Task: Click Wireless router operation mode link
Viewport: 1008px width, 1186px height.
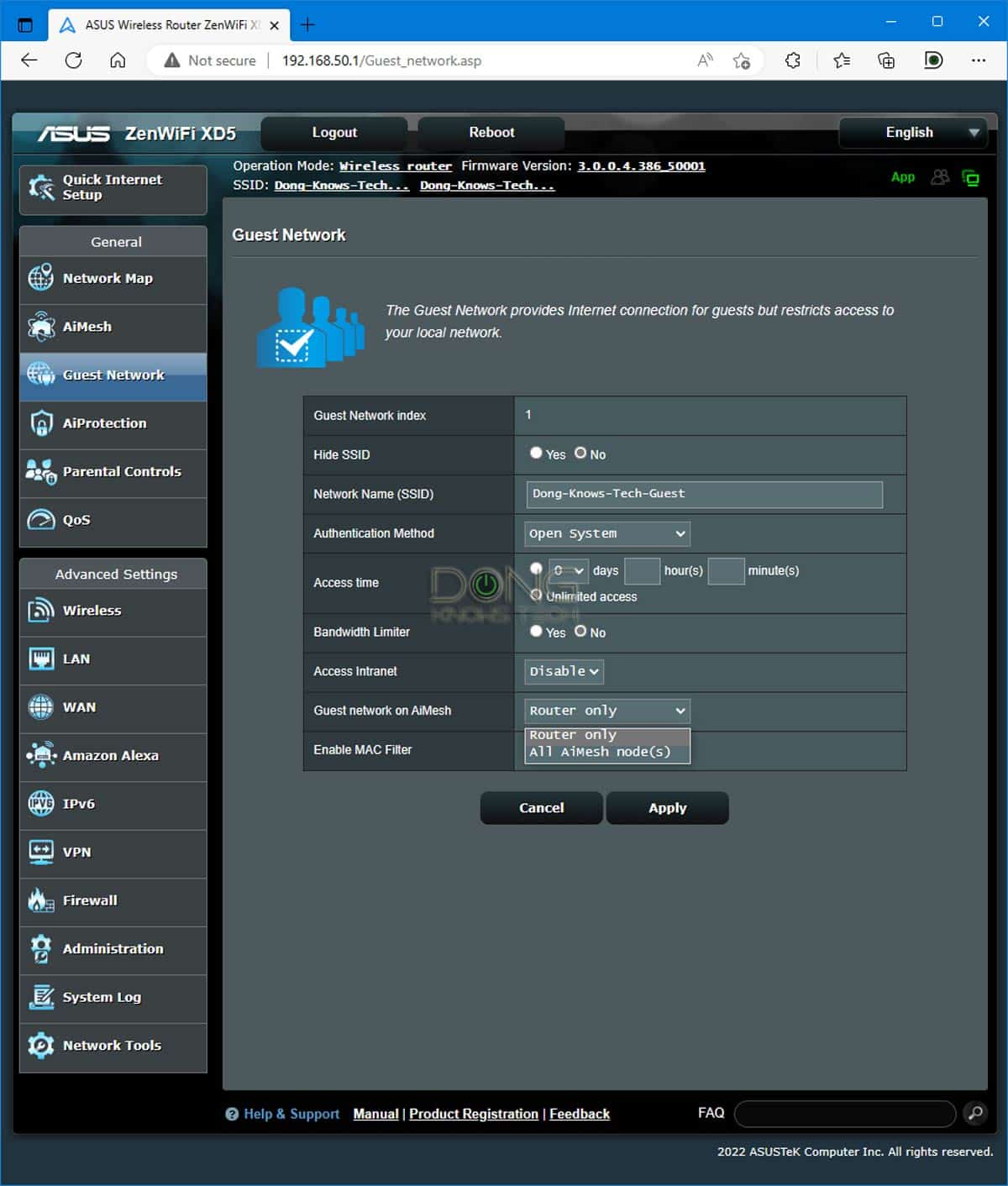Action: tap(396, 166)
